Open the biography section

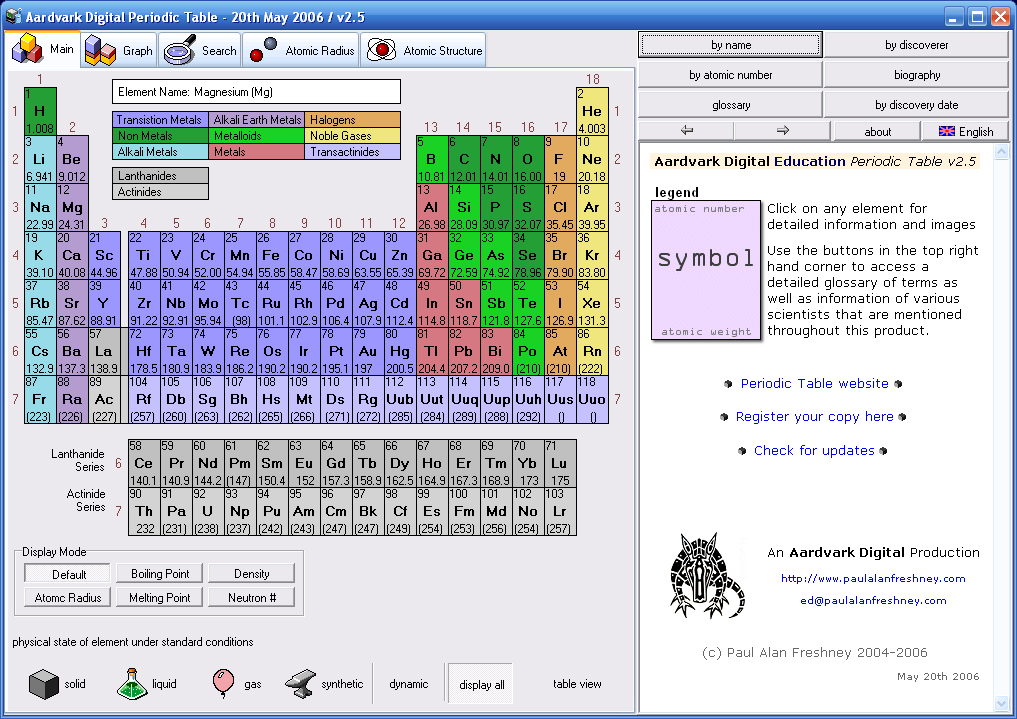click(x=916, y=75)
